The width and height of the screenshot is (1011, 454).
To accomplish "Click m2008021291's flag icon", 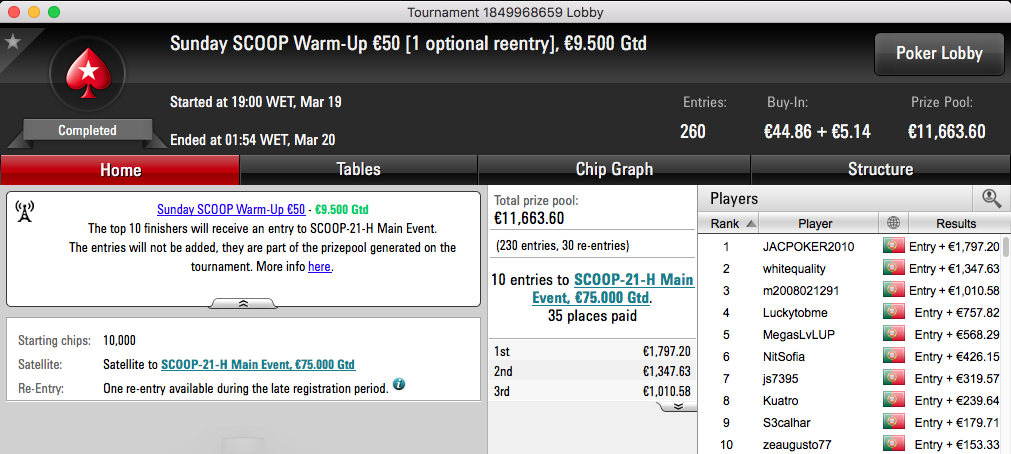I will click(893, 290).
